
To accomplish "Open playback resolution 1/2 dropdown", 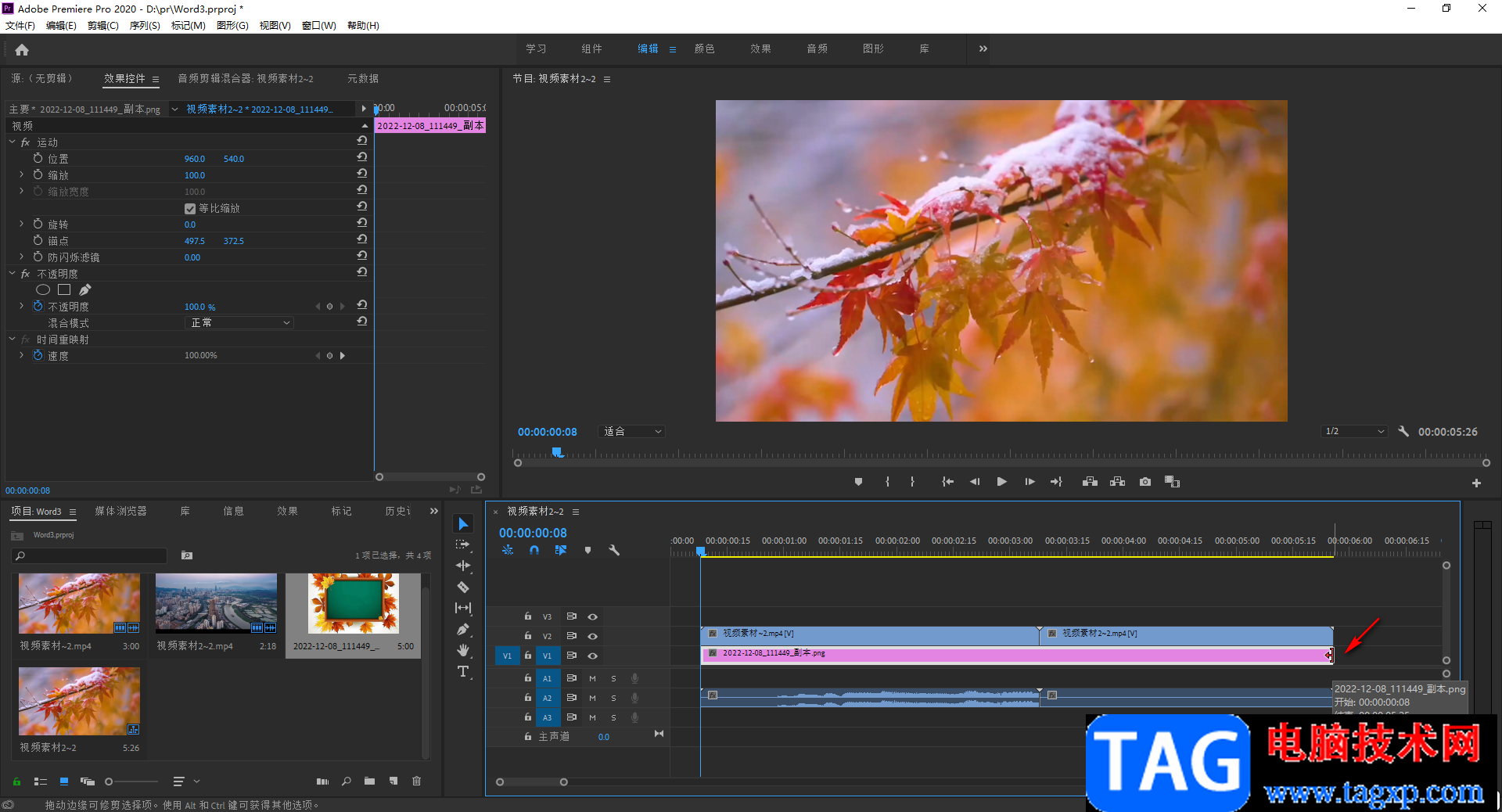I will point(1354,431).
